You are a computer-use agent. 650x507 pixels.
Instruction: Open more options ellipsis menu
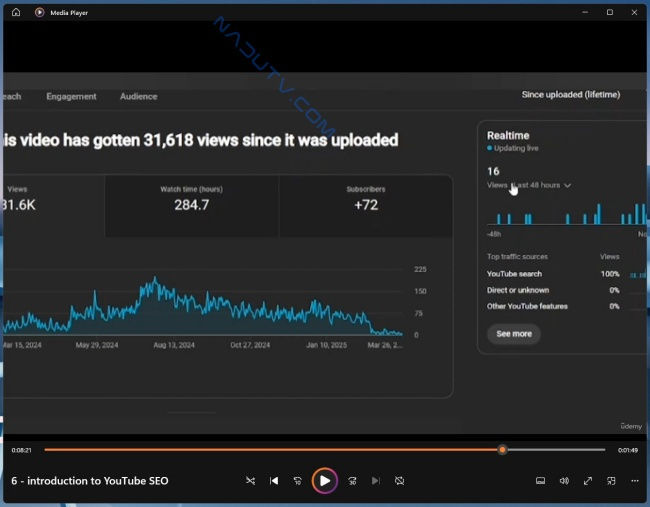[x=635, y=481]
